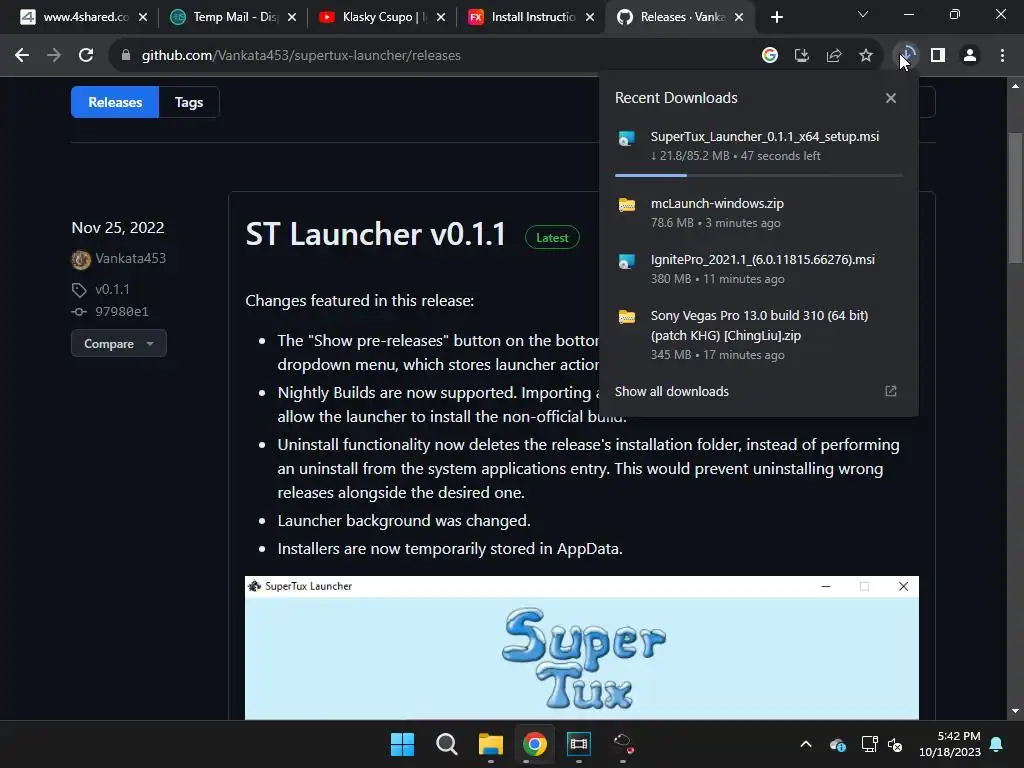Click the SuperTux download progress bar

[759, 175]
